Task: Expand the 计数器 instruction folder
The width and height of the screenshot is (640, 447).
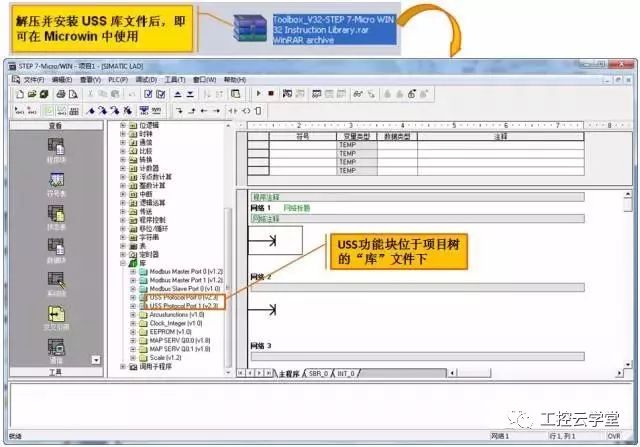Action: (123, 168)
